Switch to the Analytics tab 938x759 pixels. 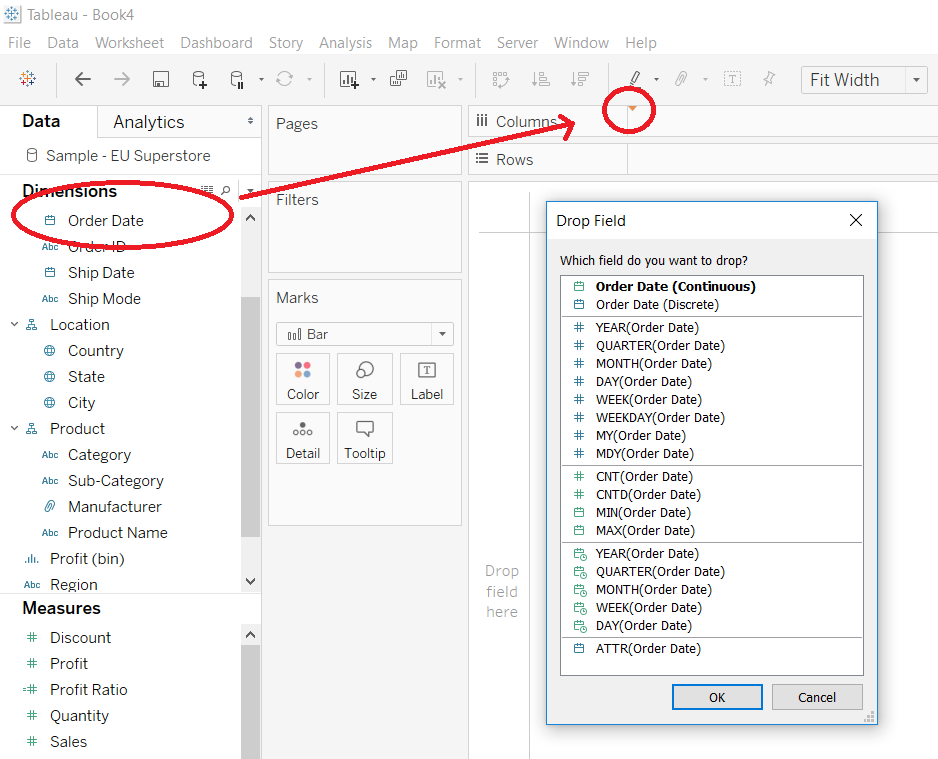tap(149, 122)
